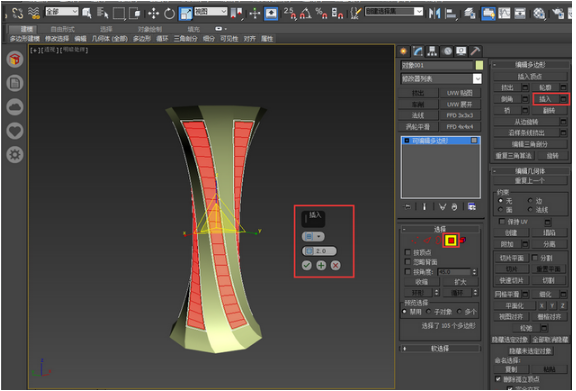Select Element sub-object level icon
The height and width of the screenshot is (391, 576).
463,240
